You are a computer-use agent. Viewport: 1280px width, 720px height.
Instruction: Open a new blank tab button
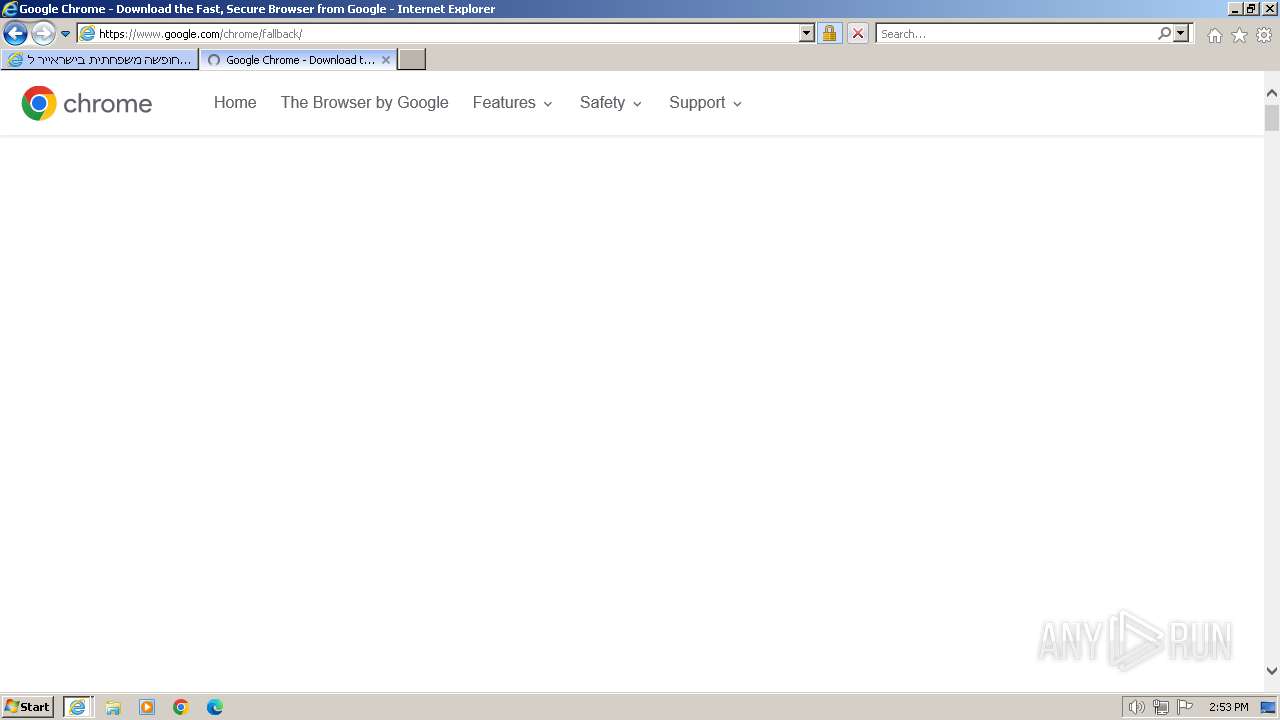click(x=412, y=60)
